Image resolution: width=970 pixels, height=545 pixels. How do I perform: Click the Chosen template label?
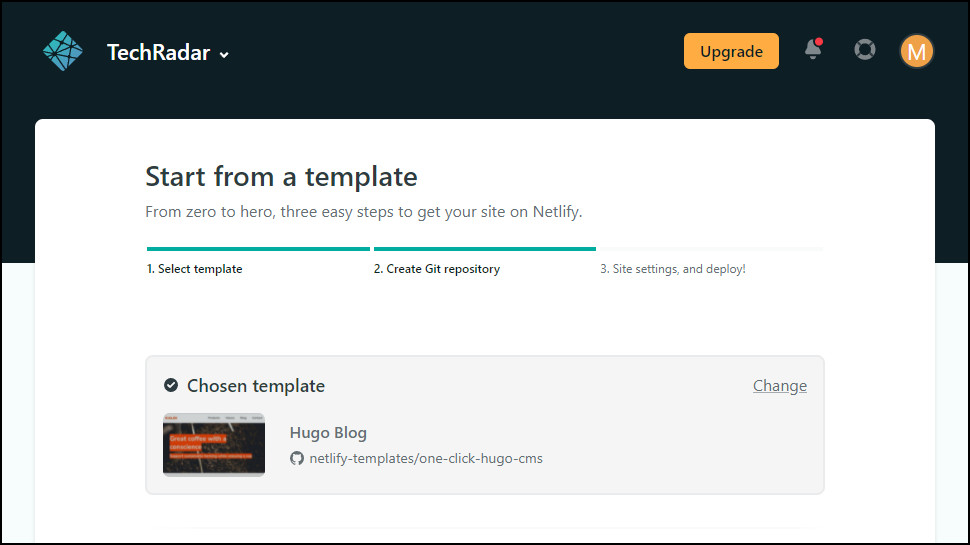click(x=255, y=386)
